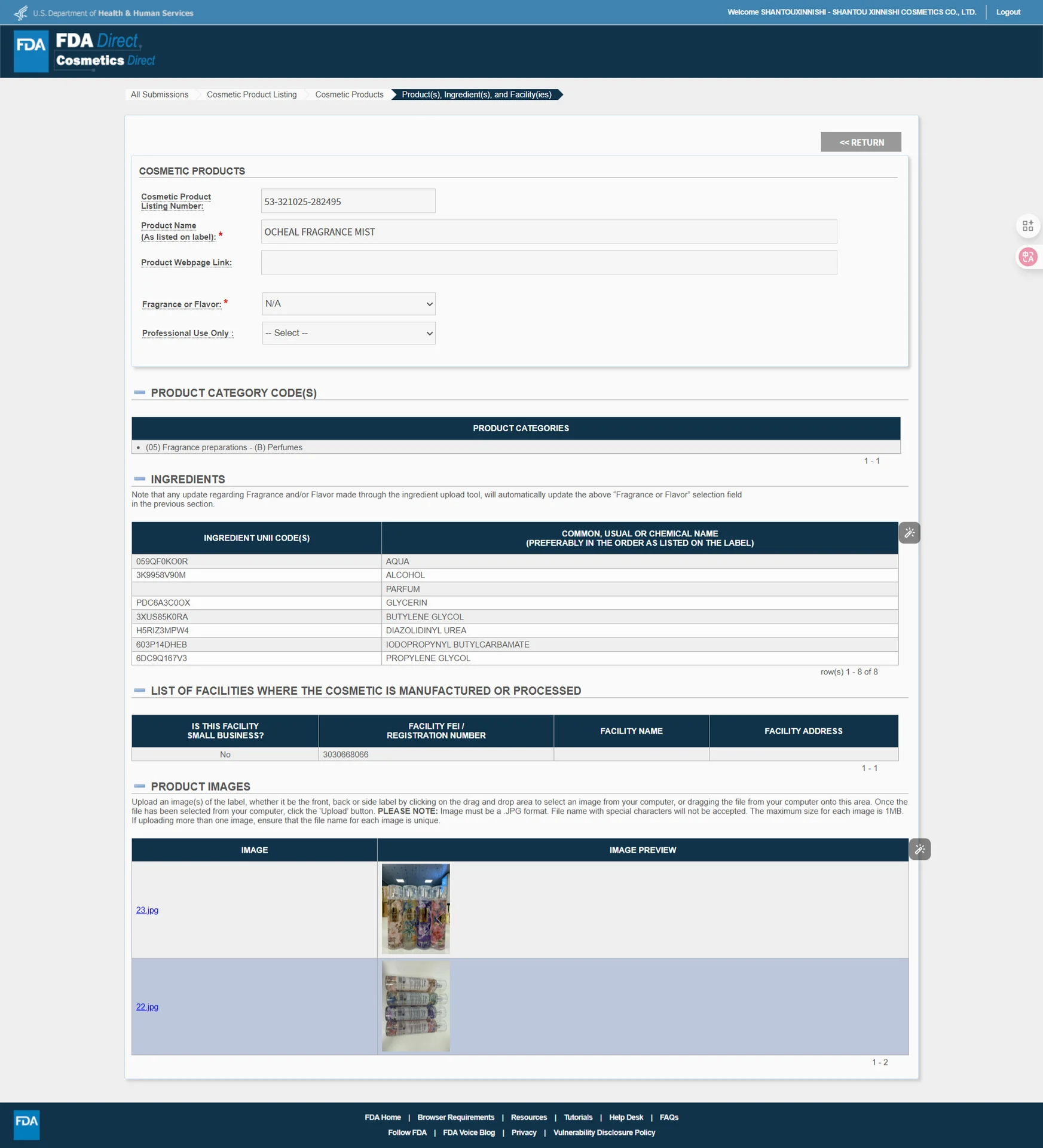Image resolution: width=1043 pixels, height=1148 pixels.
Task: Select Product(s), Ingredient(s), and Facility(ies) breadcrumb
Action: pyautogui.click(x=476, y=94)
